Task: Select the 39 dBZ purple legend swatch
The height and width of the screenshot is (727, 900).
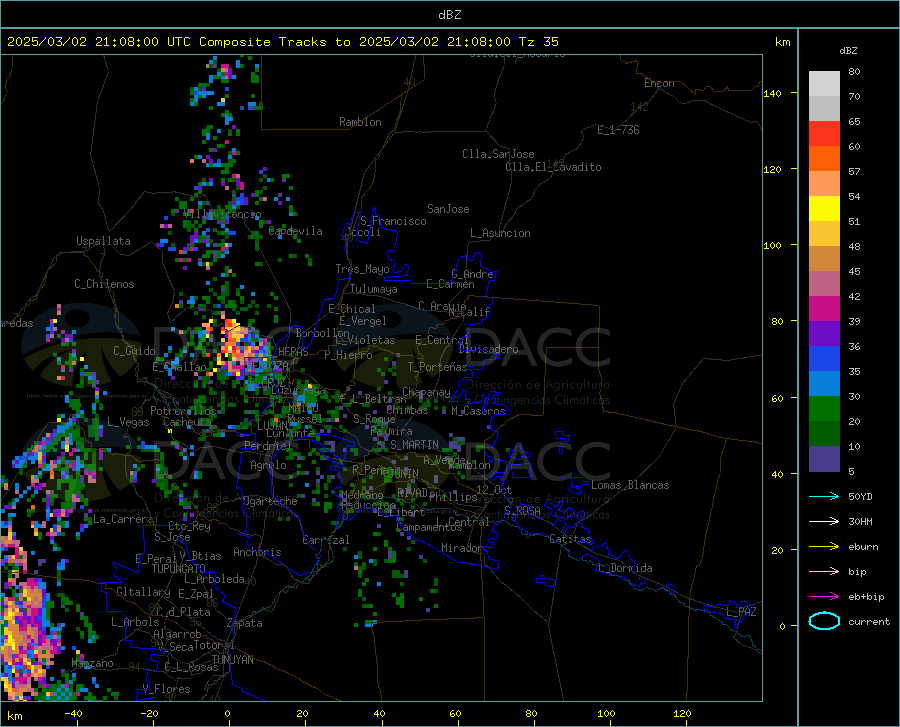Action: [x=824, y=333]
